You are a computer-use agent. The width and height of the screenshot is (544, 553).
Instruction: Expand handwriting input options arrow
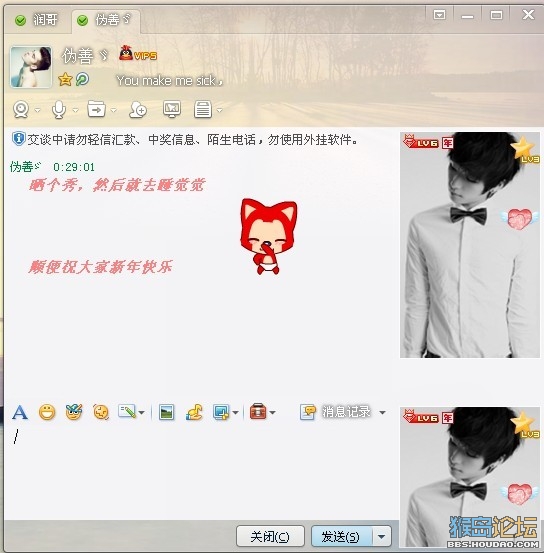pos(141,412)
